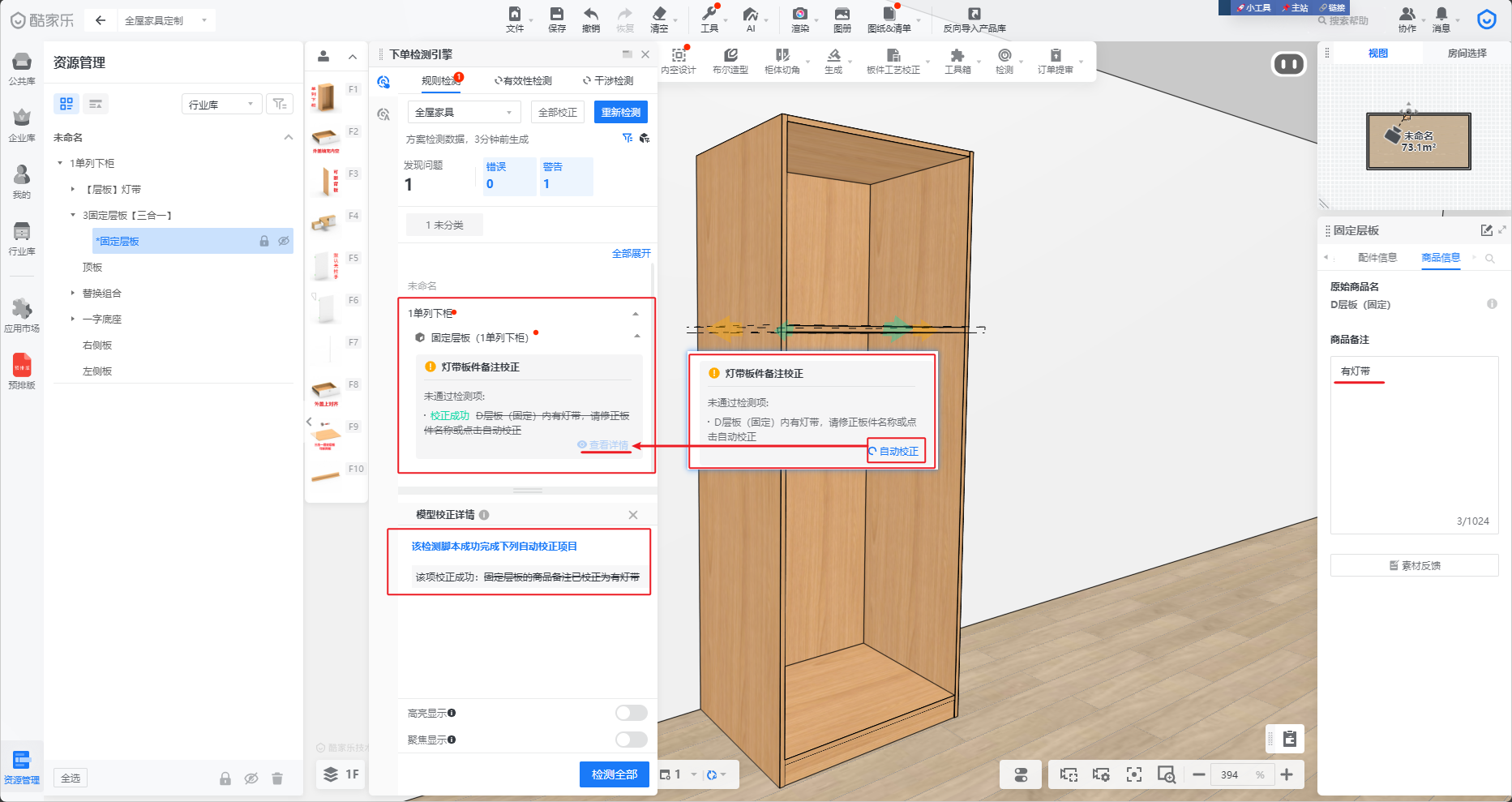The height and width of the screenshot is (802, 1512).
Task: Click the order review (订单提审) icon
Action: point(1055,56)
